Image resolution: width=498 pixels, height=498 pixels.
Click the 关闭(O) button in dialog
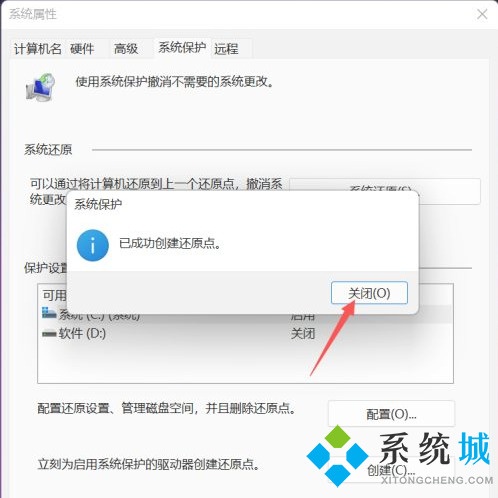[369, 293]
